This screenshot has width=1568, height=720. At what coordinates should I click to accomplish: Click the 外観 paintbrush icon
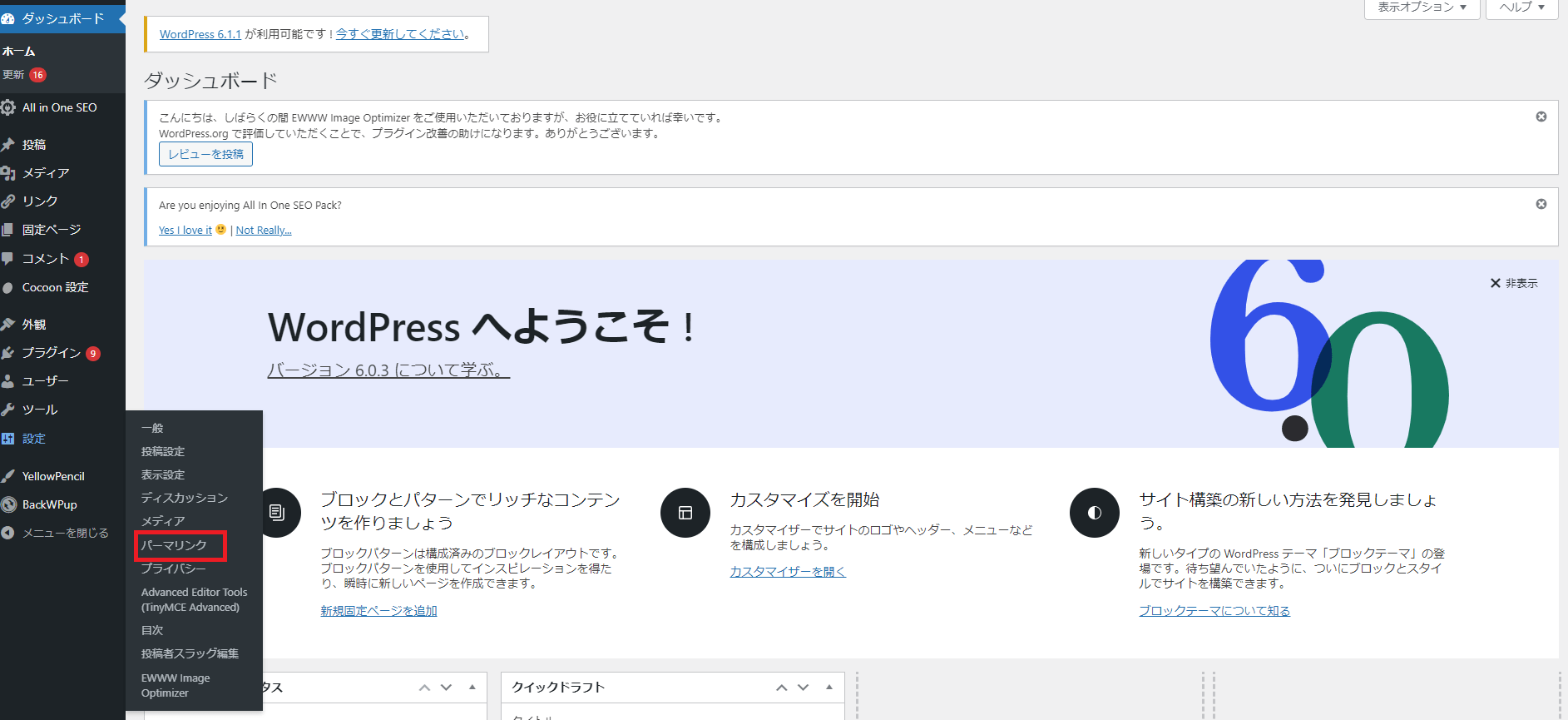[x=8, y=325]
